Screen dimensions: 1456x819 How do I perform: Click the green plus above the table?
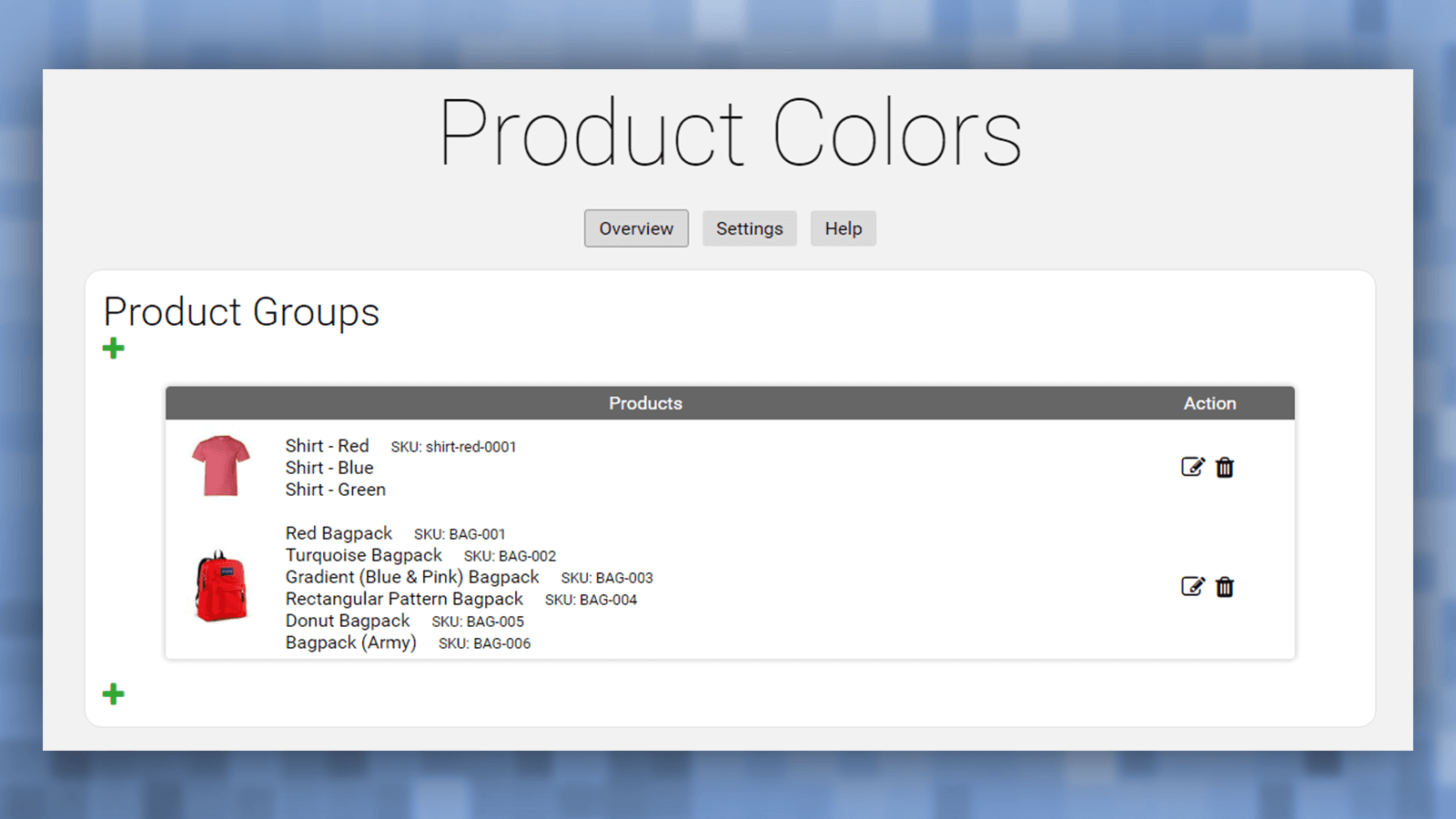click(x=114, y=349)
